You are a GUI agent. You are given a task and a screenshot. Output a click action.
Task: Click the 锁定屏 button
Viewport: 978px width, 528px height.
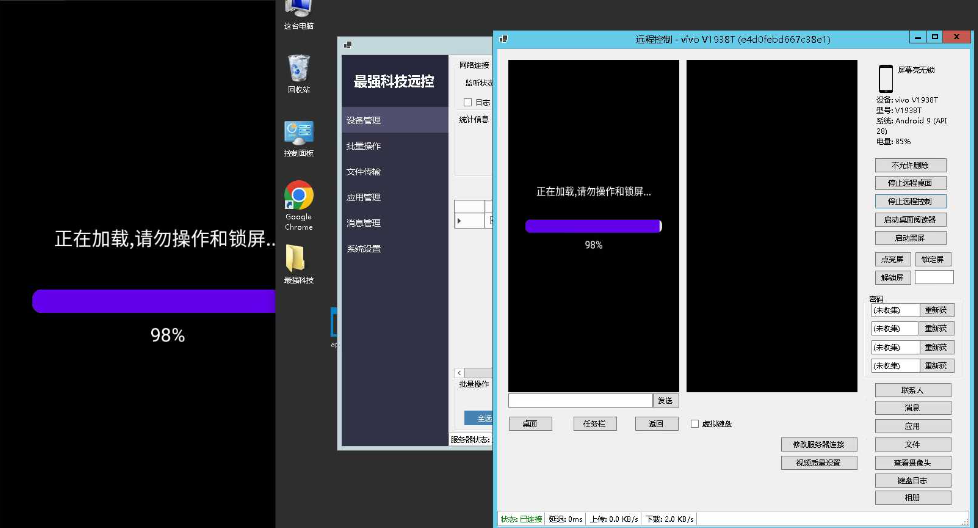933,259
